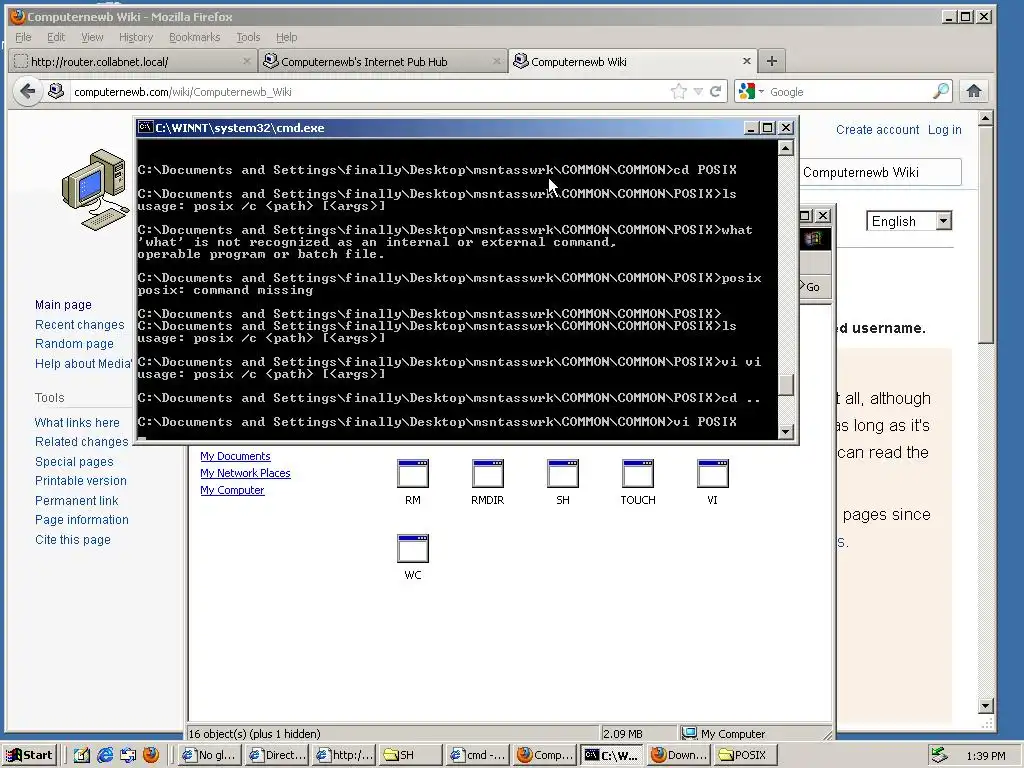
Task: Open the Main page link
Action: (x=63, y=304)
